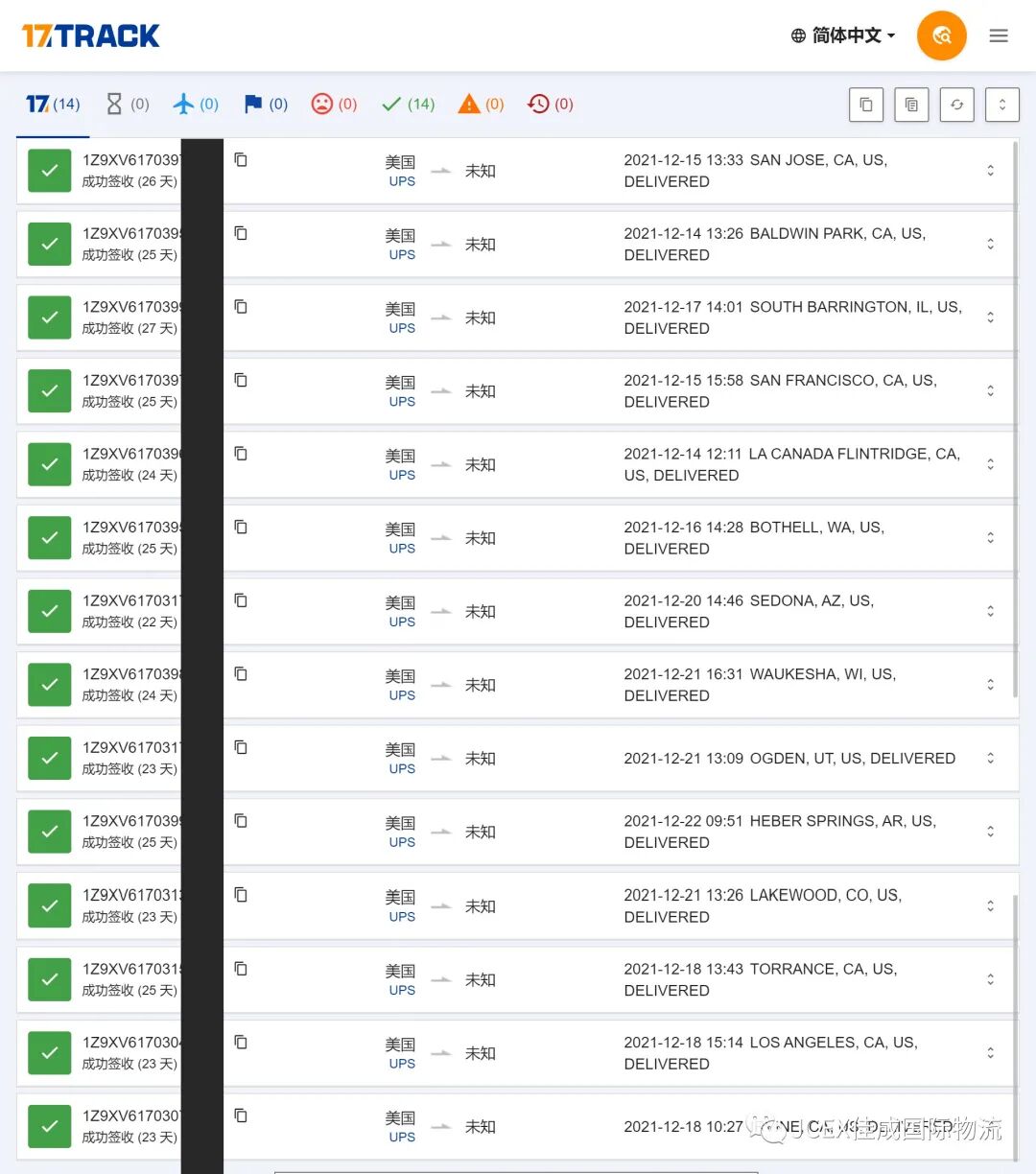Expand details of the SAN JOSE row
The height and width of the screenshot is (1174, 1036).
pos(990,171)
